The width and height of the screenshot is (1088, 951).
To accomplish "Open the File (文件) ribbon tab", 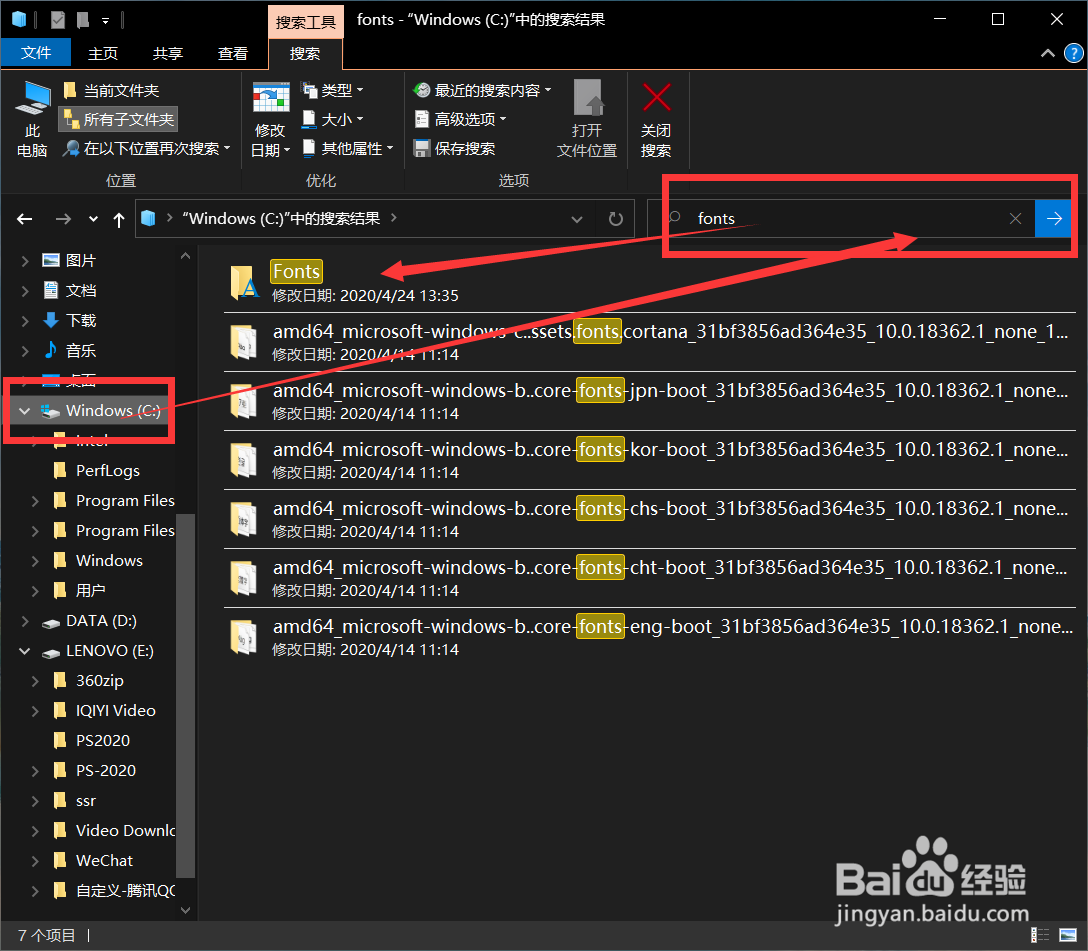I will 35,53.
